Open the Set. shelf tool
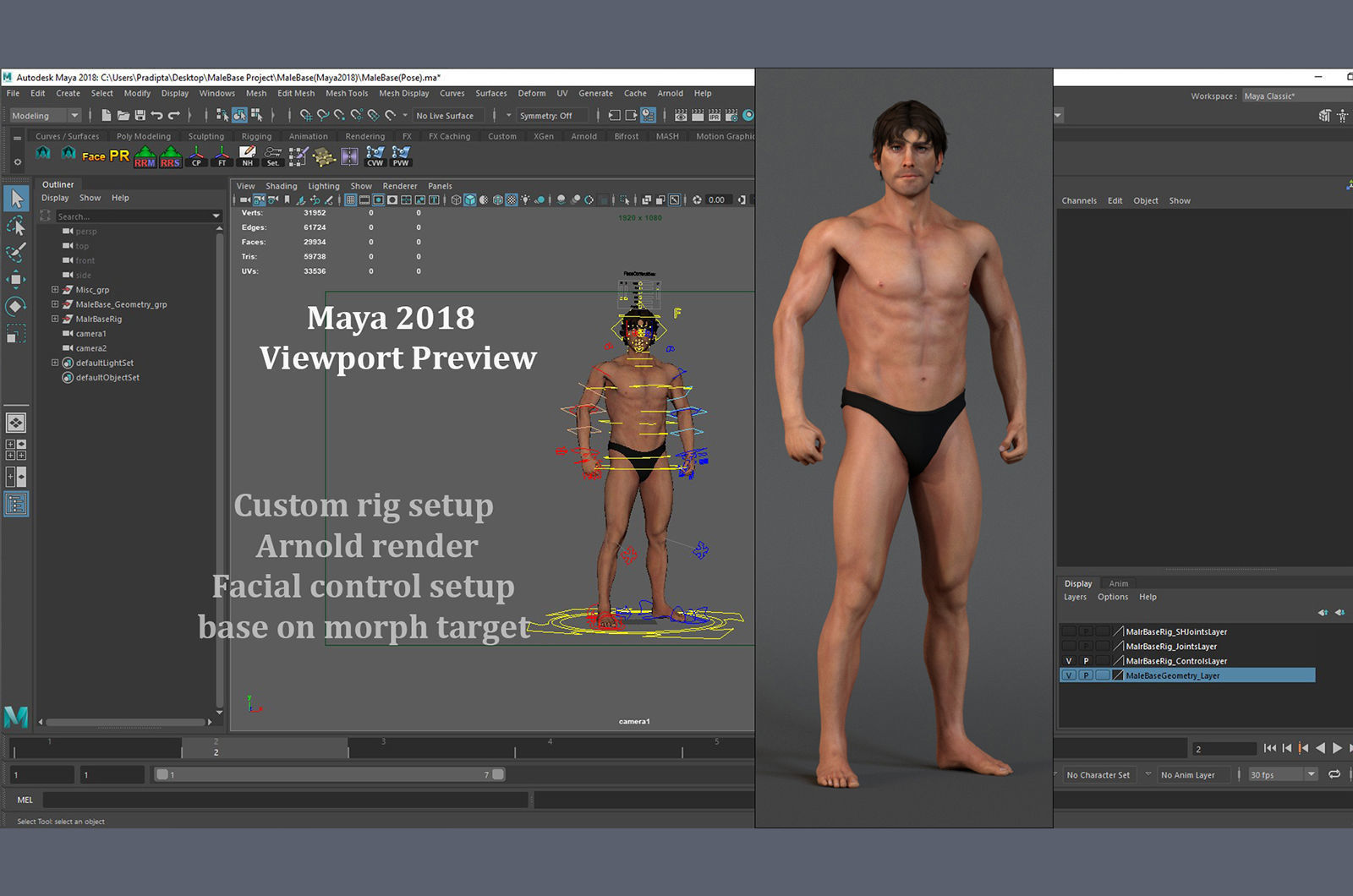This screenshot has width=1353, height=896. coord(272,156)
